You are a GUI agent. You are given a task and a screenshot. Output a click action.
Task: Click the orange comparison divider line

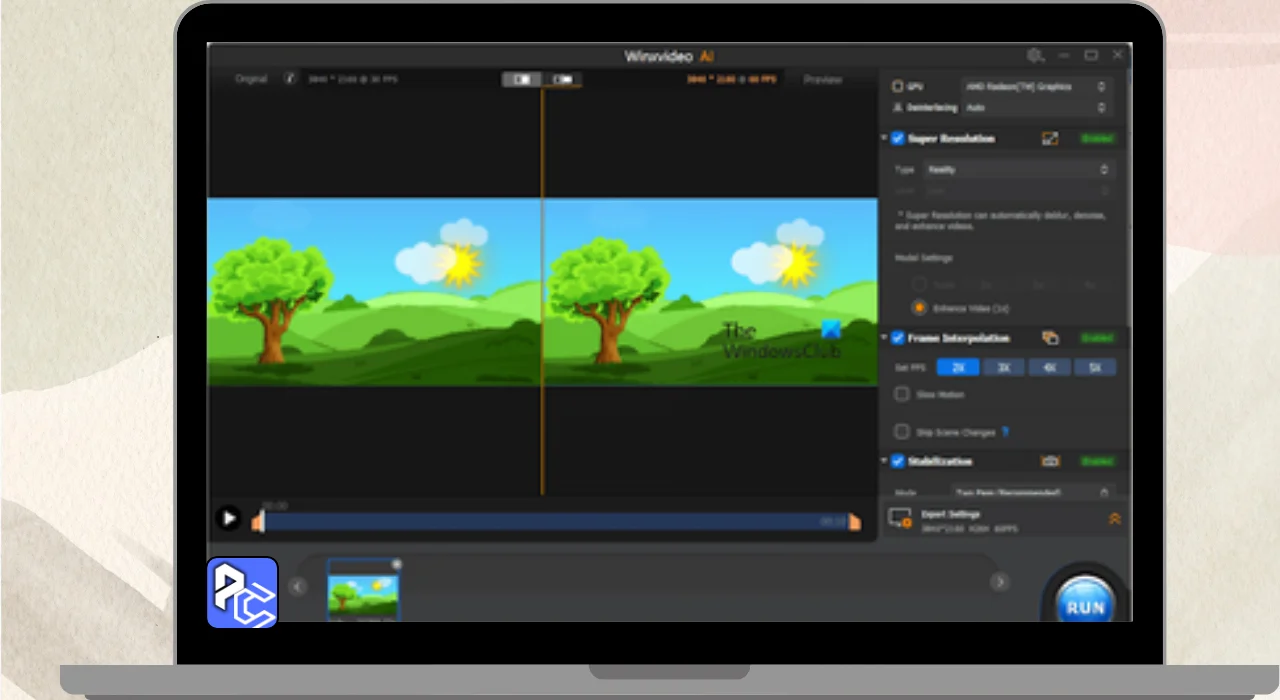pos(542,290)
